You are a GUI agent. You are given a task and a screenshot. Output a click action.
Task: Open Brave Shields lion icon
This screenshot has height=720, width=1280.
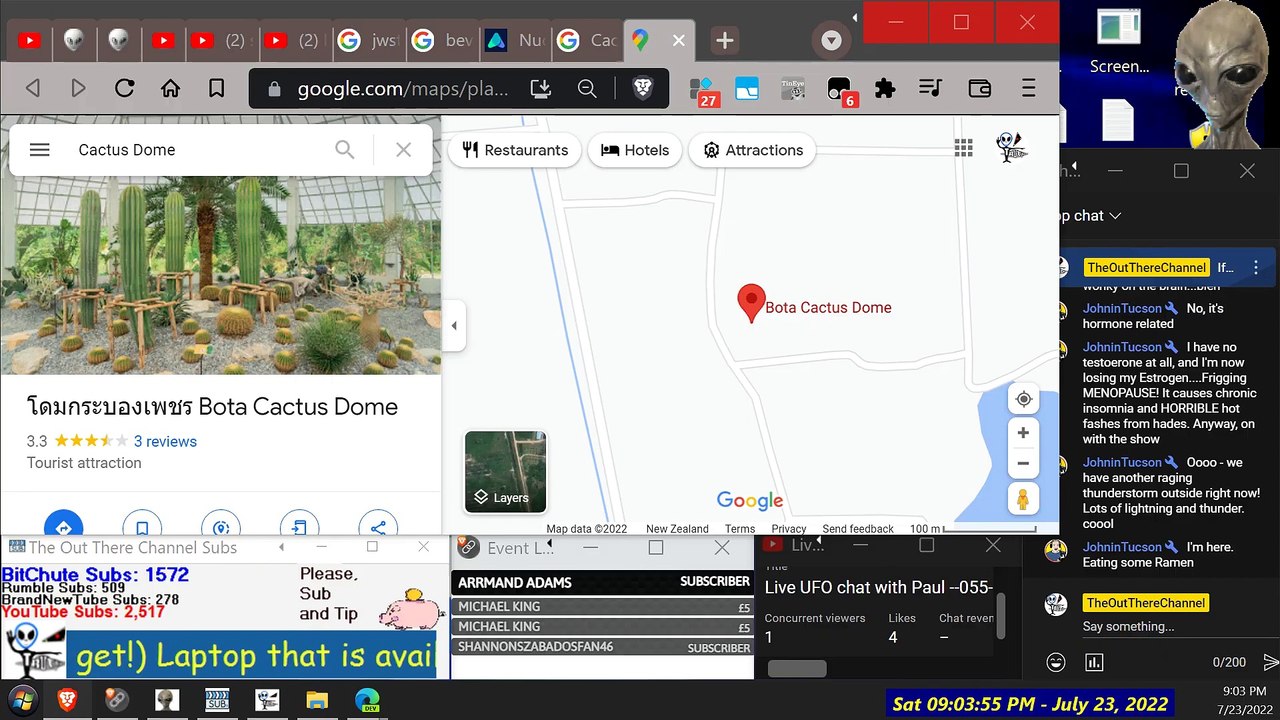tap(643, 89)
